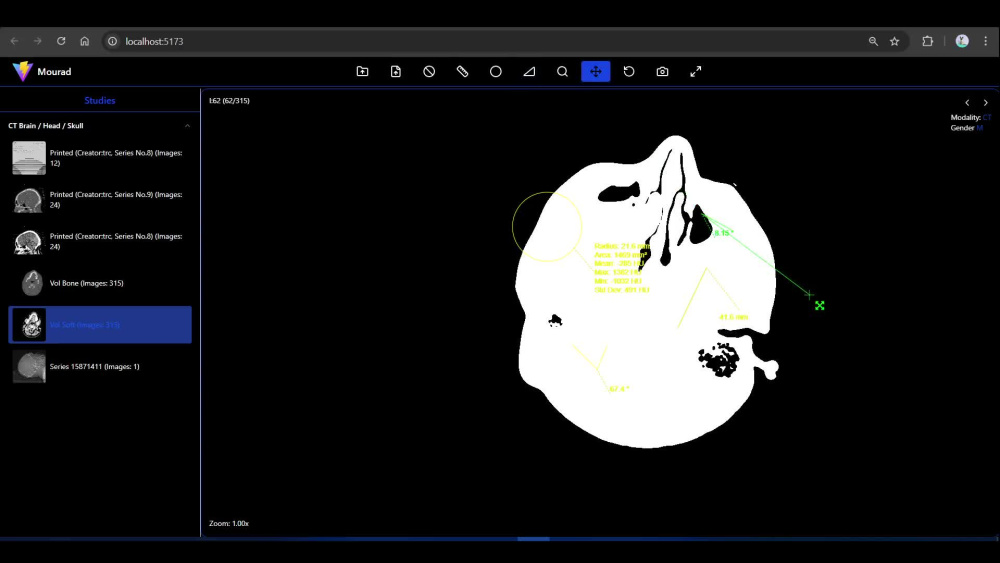1000x563 pixels.
Task: Click the Mourad logo icon
Action: tap(22, 71)
